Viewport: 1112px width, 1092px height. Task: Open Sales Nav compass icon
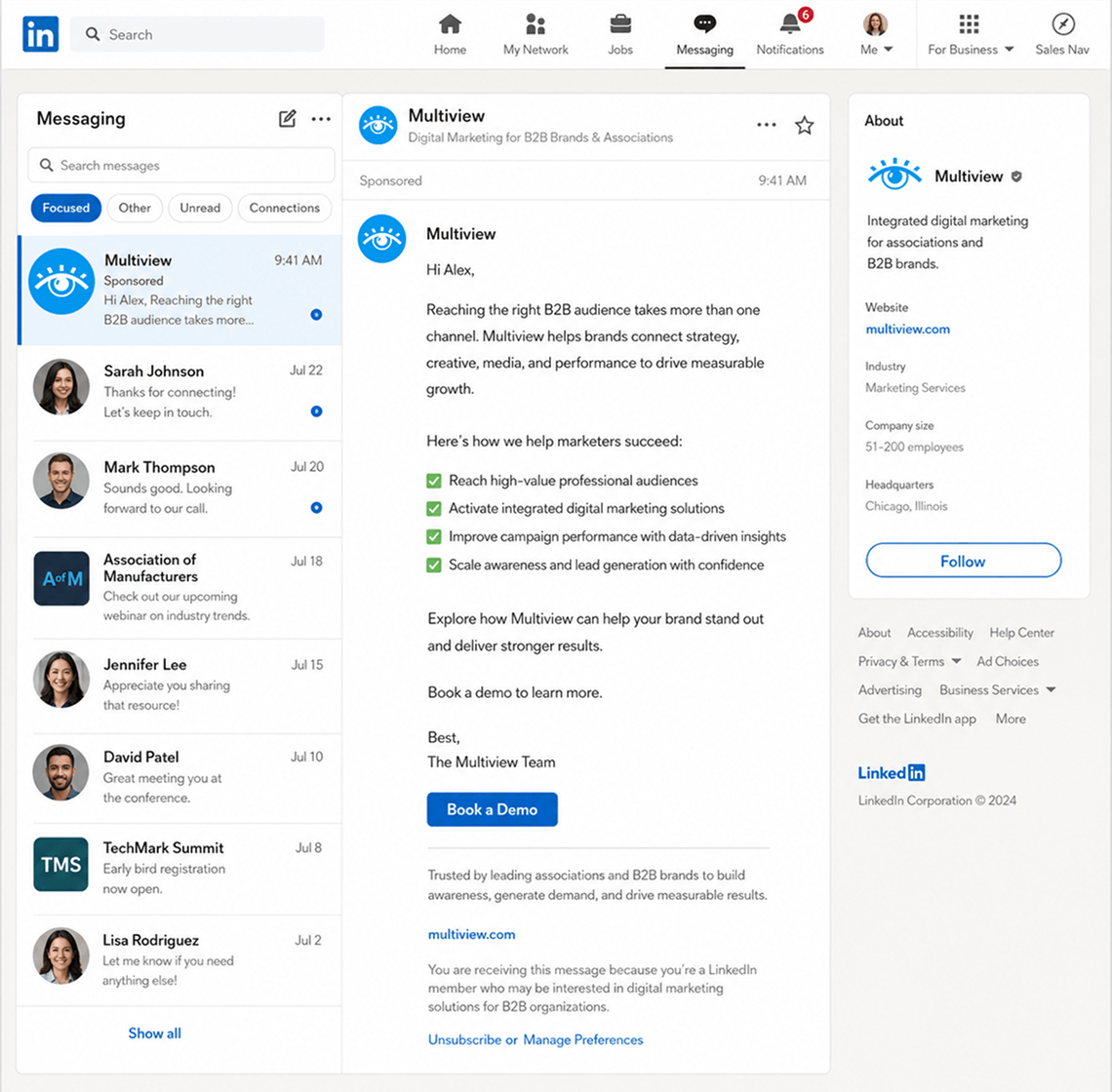coord(1061,34)
